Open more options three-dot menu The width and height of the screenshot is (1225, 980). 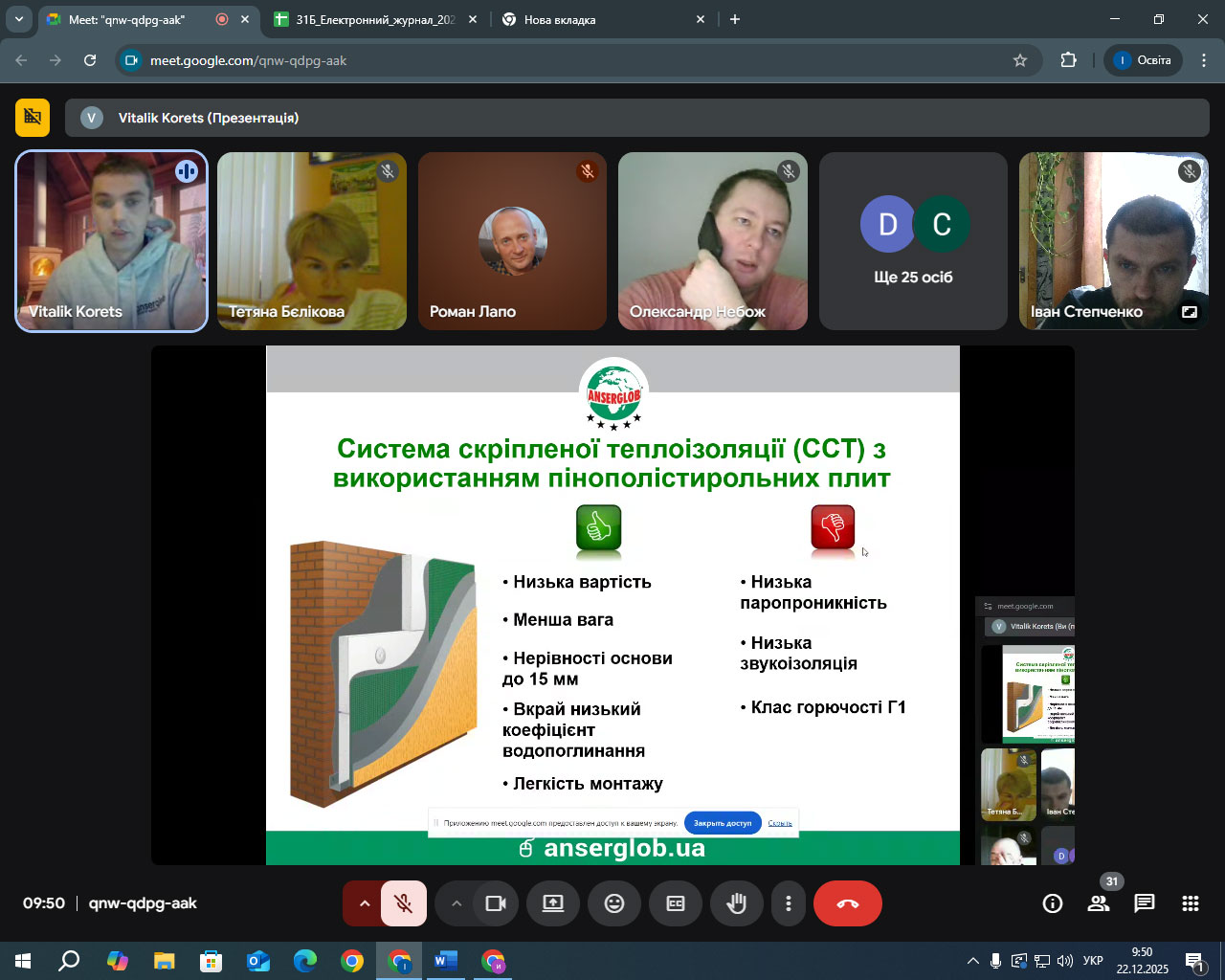coord(789,903)
